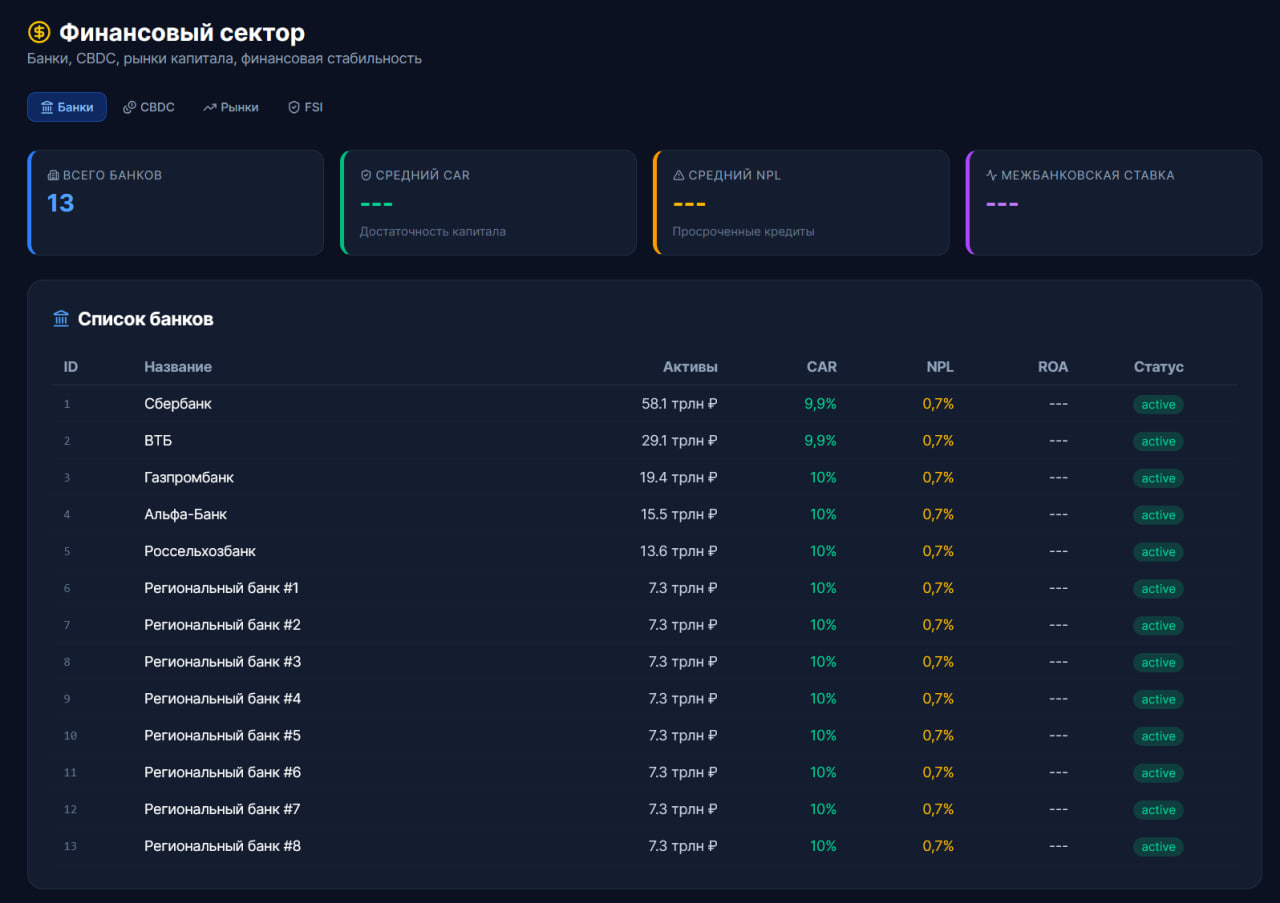Viewport: 1280px width, 903px height.
Task: Click the building icon in Всего банков card
Action: (53, 175)
